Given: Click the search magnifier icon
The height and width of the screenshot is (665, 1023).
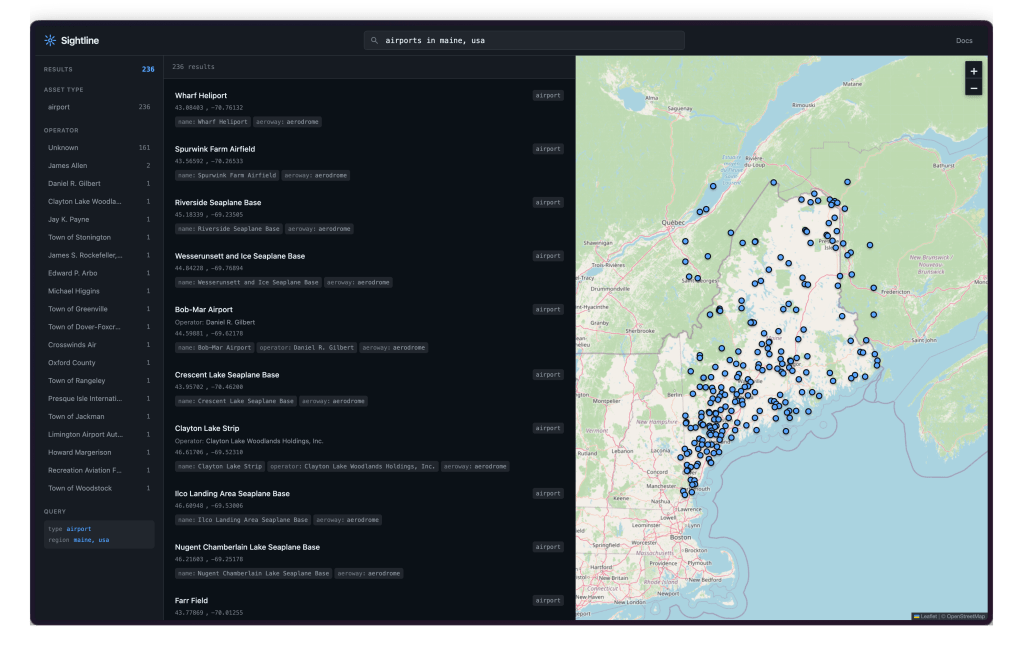Looking at the screenshot, I should (x=374, y=41).
